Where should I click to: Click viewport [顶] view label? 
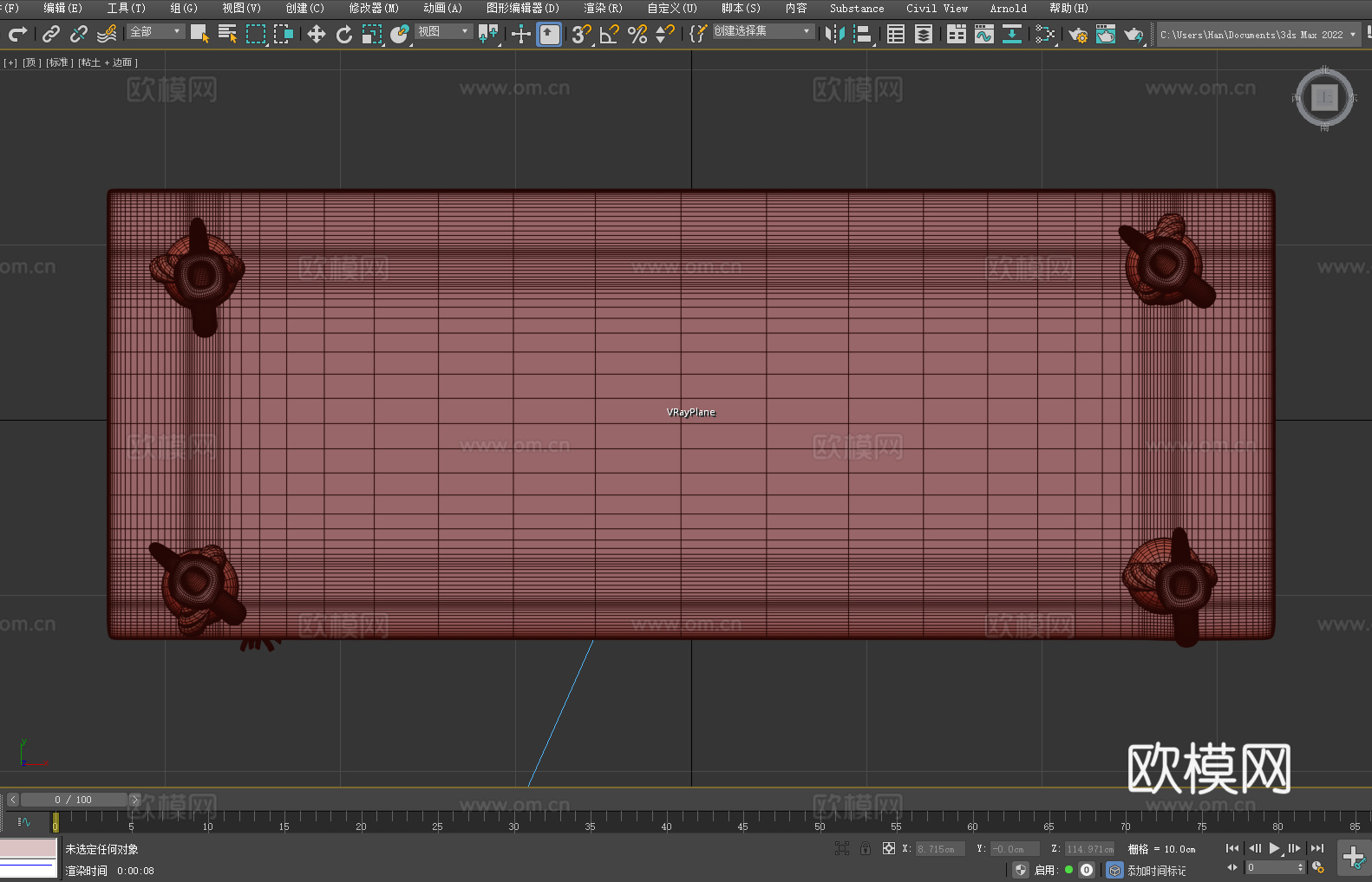point(31,62)
